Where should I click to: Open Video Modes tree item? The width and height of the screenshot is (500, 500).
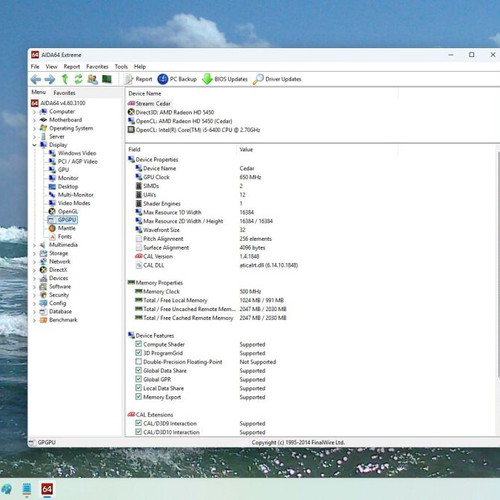click(70, 203)
